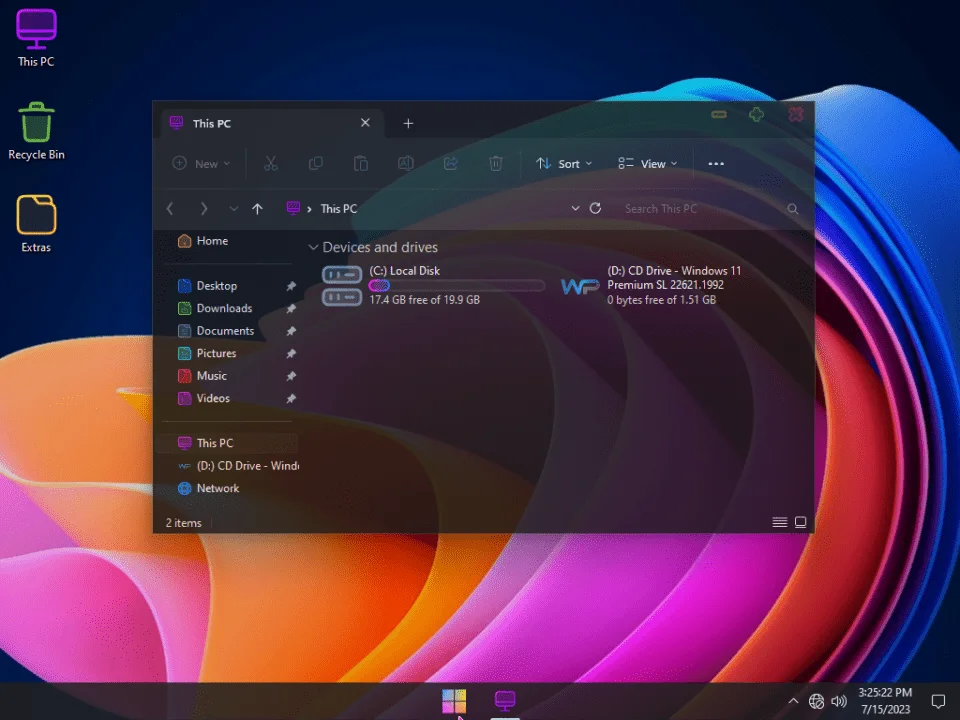The width and height of the screenshot is (960, 720).
Task: Unpin Videos using its pin icon
Action: pos(291,399)
